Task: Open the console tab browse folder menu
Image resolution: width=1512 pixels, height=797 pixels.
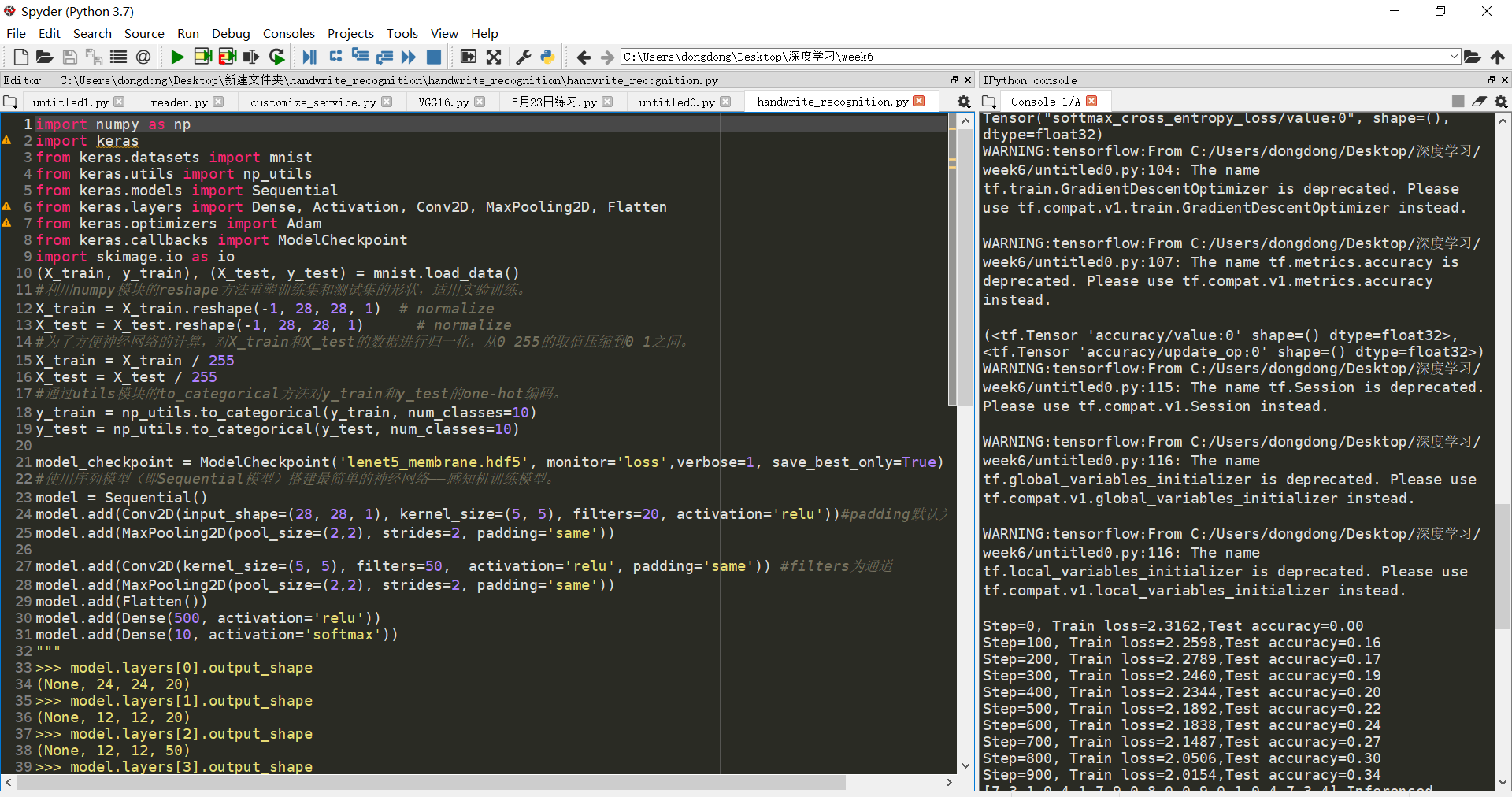Action: [x=989, y=102]
